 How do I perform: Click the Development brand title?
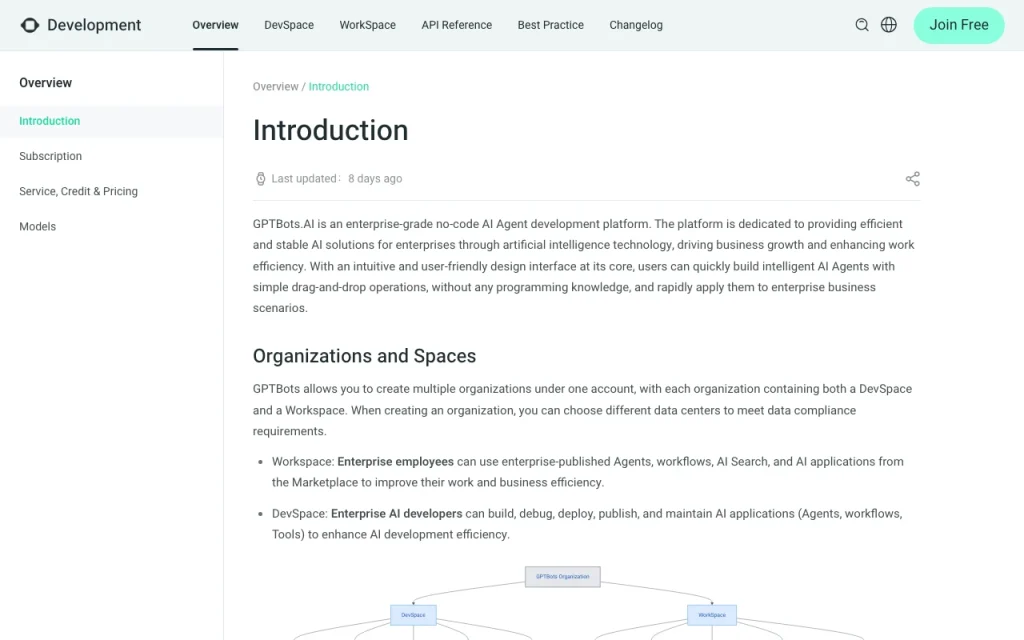pyautogui.click(x=94, y=25)
